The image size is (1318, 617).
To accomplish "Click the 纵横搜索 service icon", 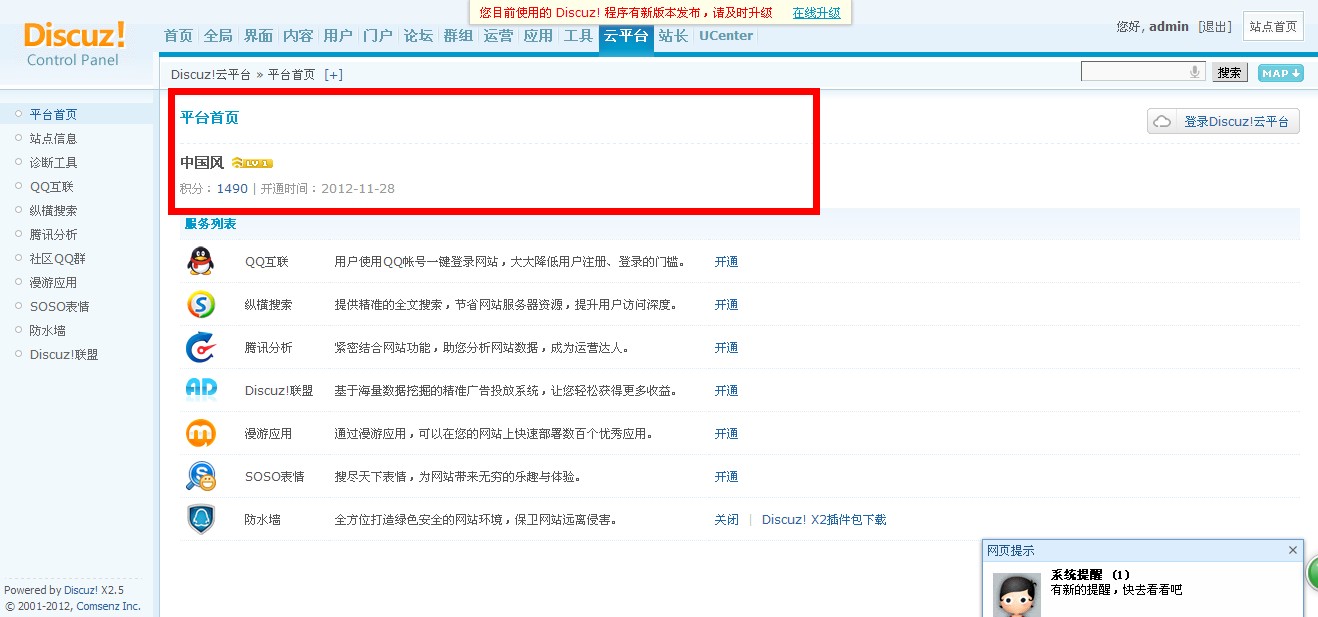I will 200,304.
